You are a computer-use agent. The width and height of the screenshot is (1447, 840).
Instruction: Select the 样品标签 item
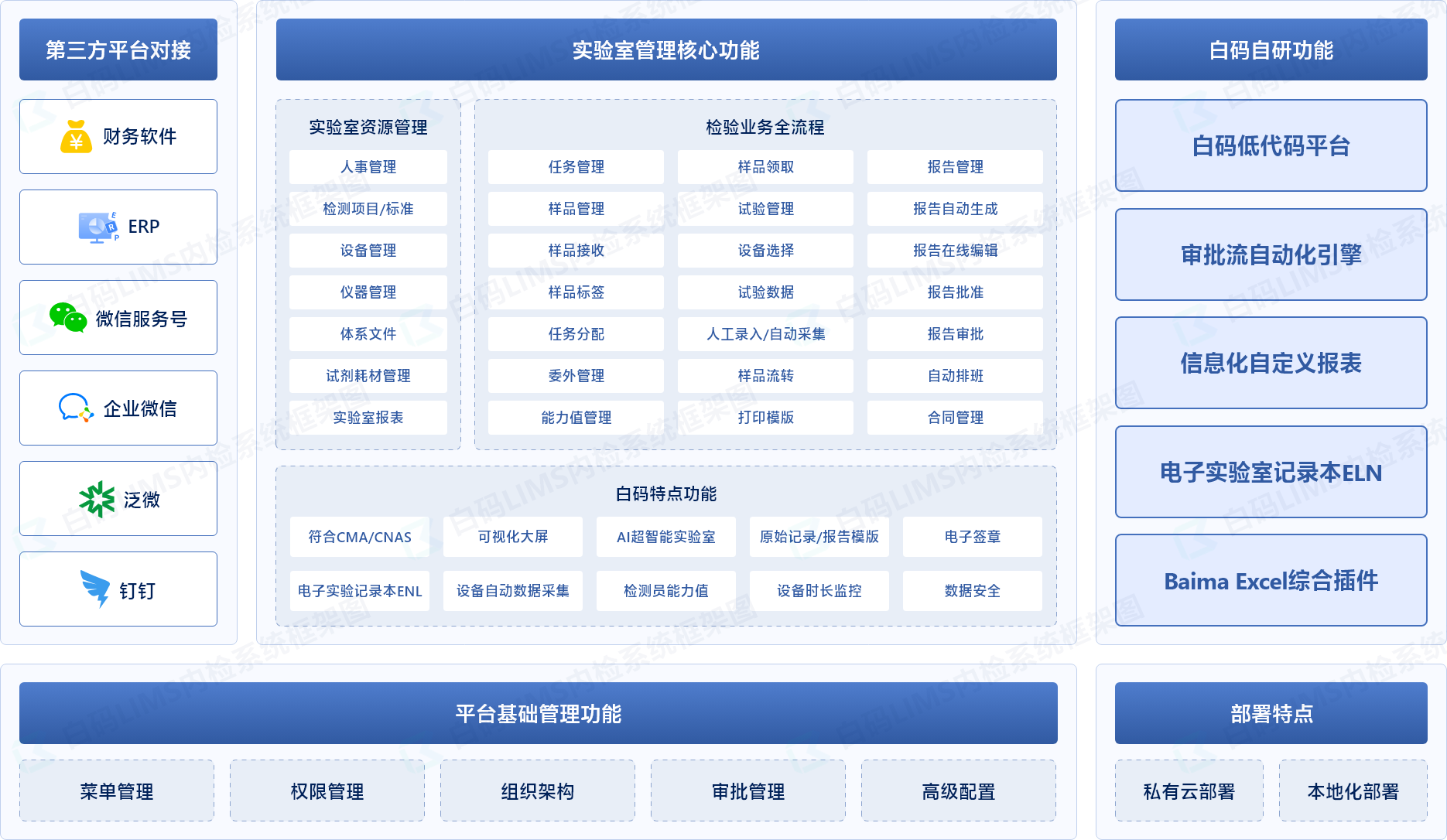click(576, 292)
